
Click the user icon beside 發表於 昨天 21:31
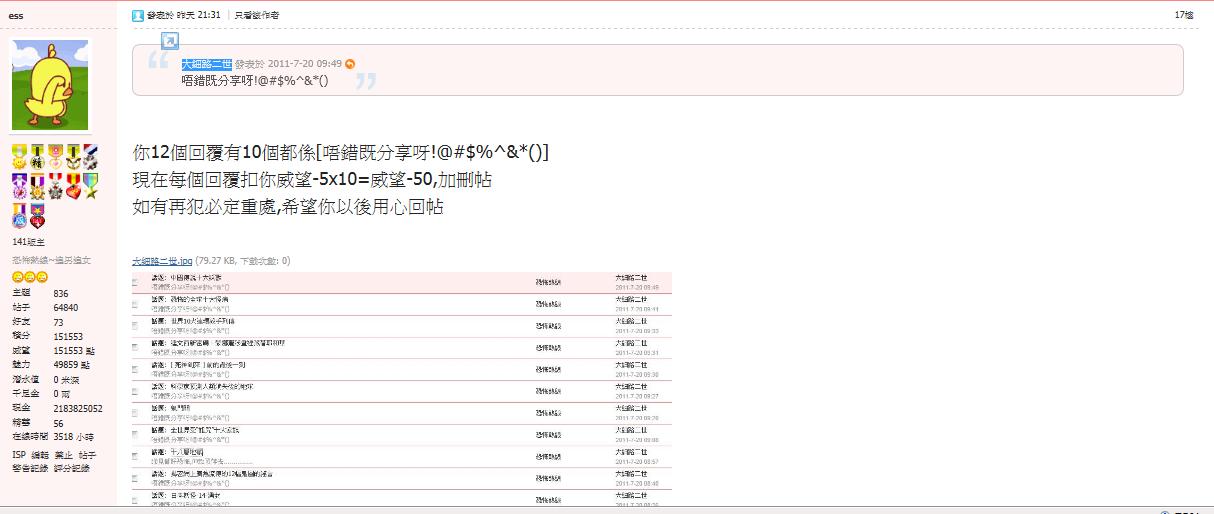point(138,16)
